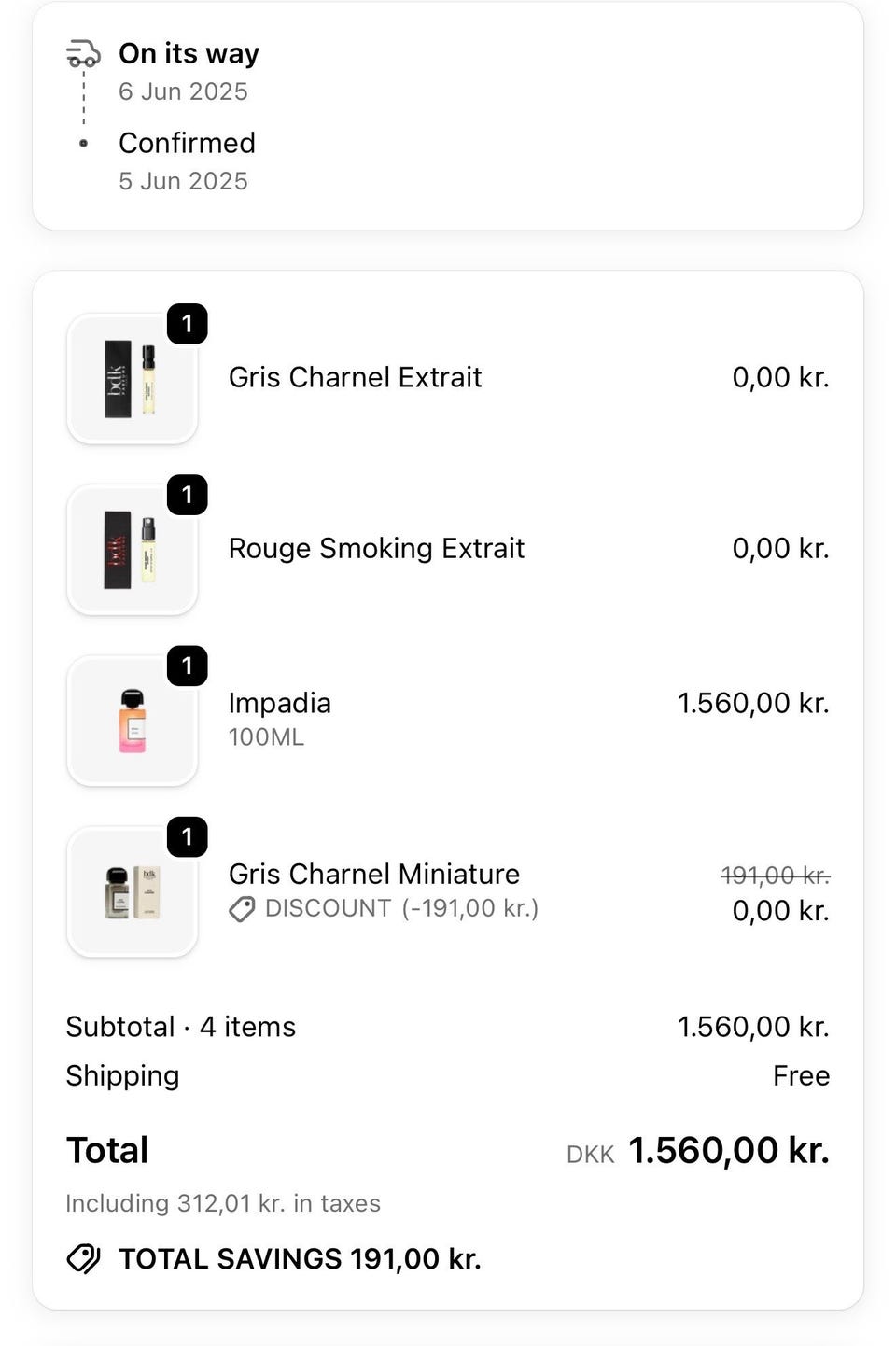Screen dimensions: 896x1346
Task: Click quantity badge on Rouge Smoking Extrait
Action: (x=188, y=495)
